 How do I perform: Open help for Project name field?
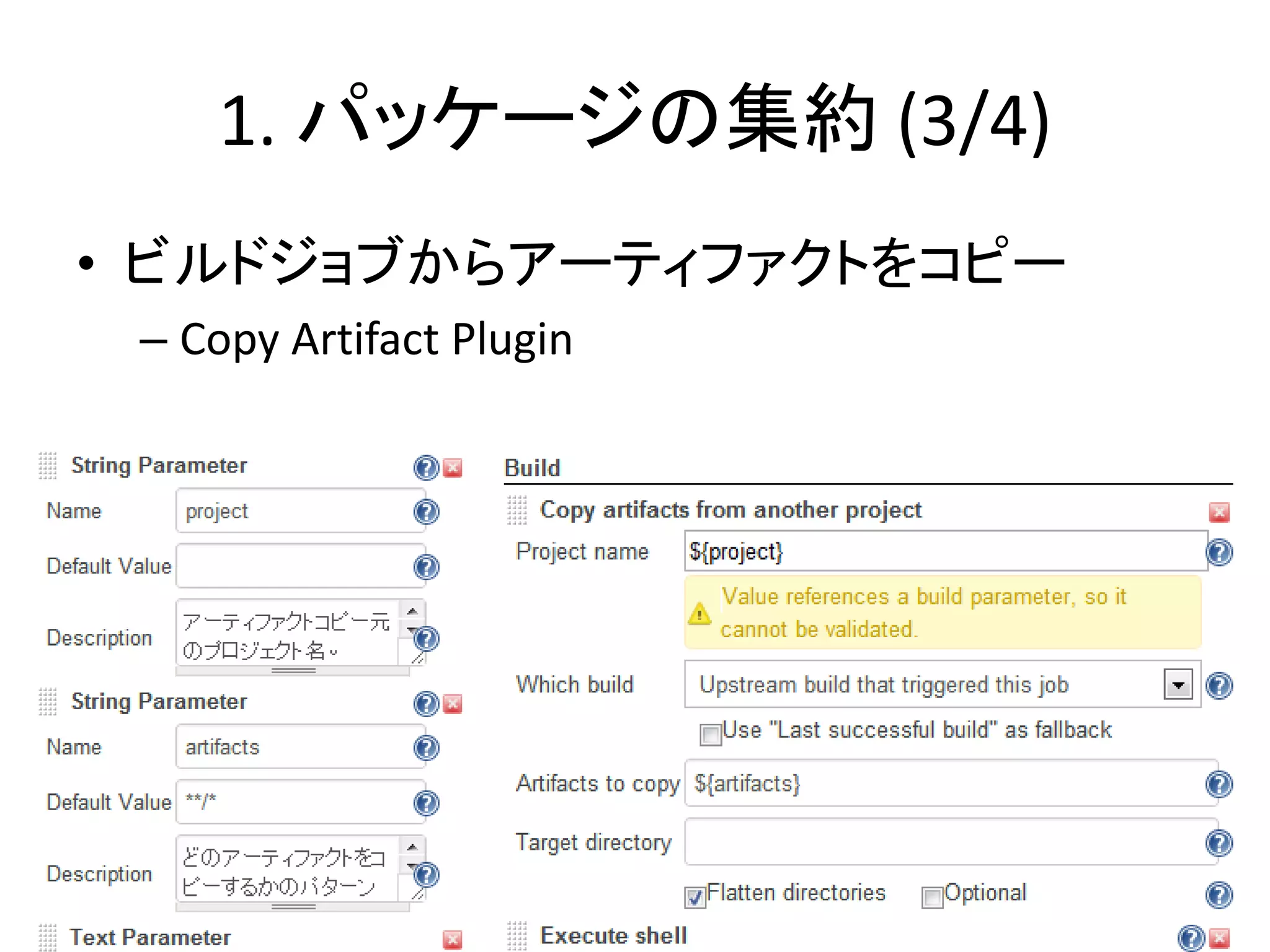click(1219, 552)
